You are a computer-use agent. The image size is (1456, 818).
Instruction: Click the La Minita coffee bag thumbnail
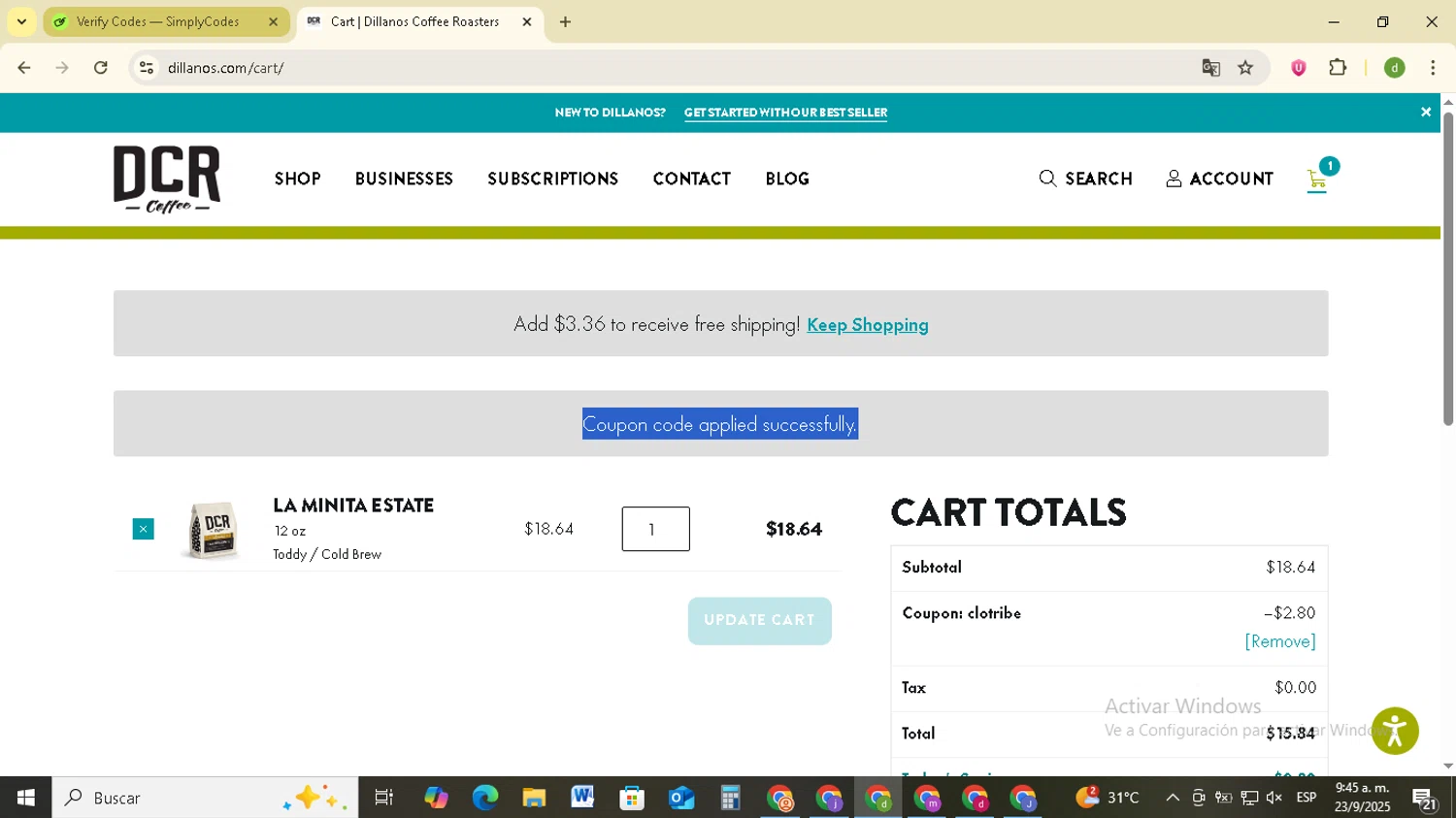(213, 530)
